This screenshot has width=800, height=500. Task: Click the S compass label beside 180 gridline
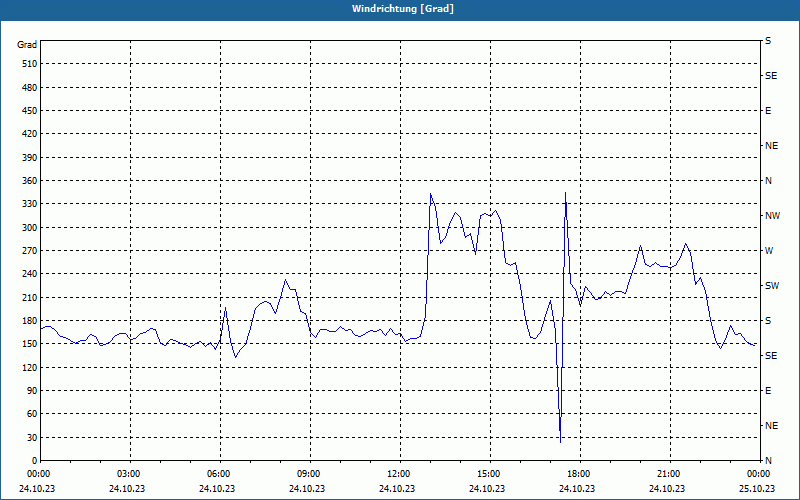pos(768,320)
